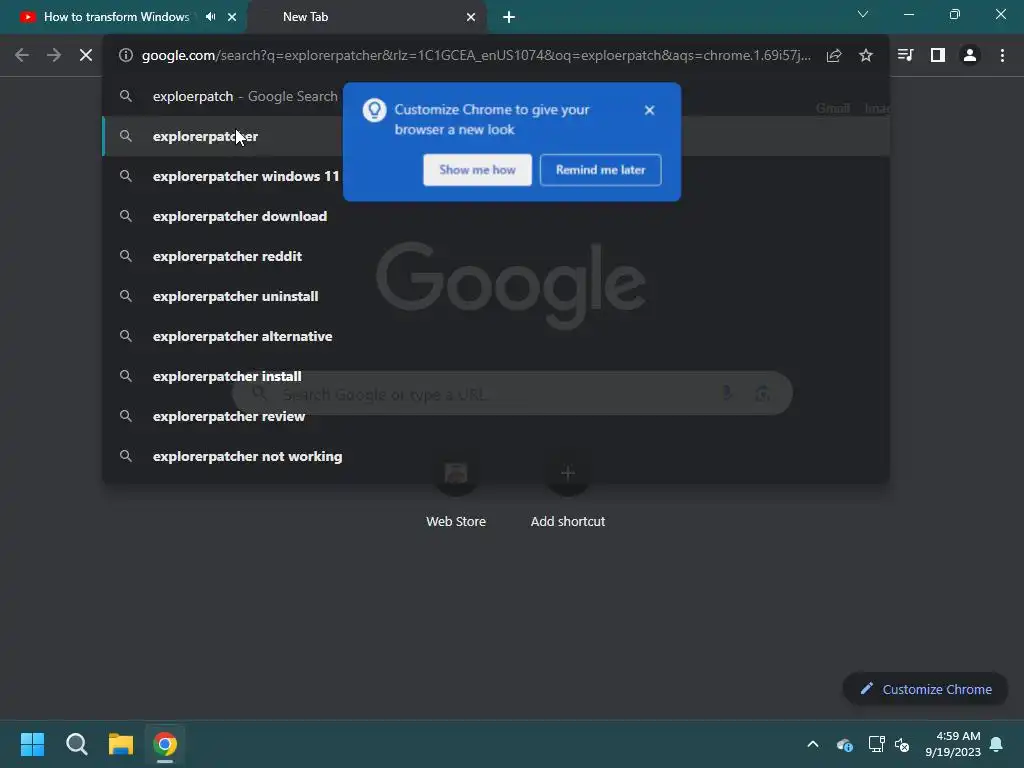Bookmark this tab with the star

[x=866, y=56]
